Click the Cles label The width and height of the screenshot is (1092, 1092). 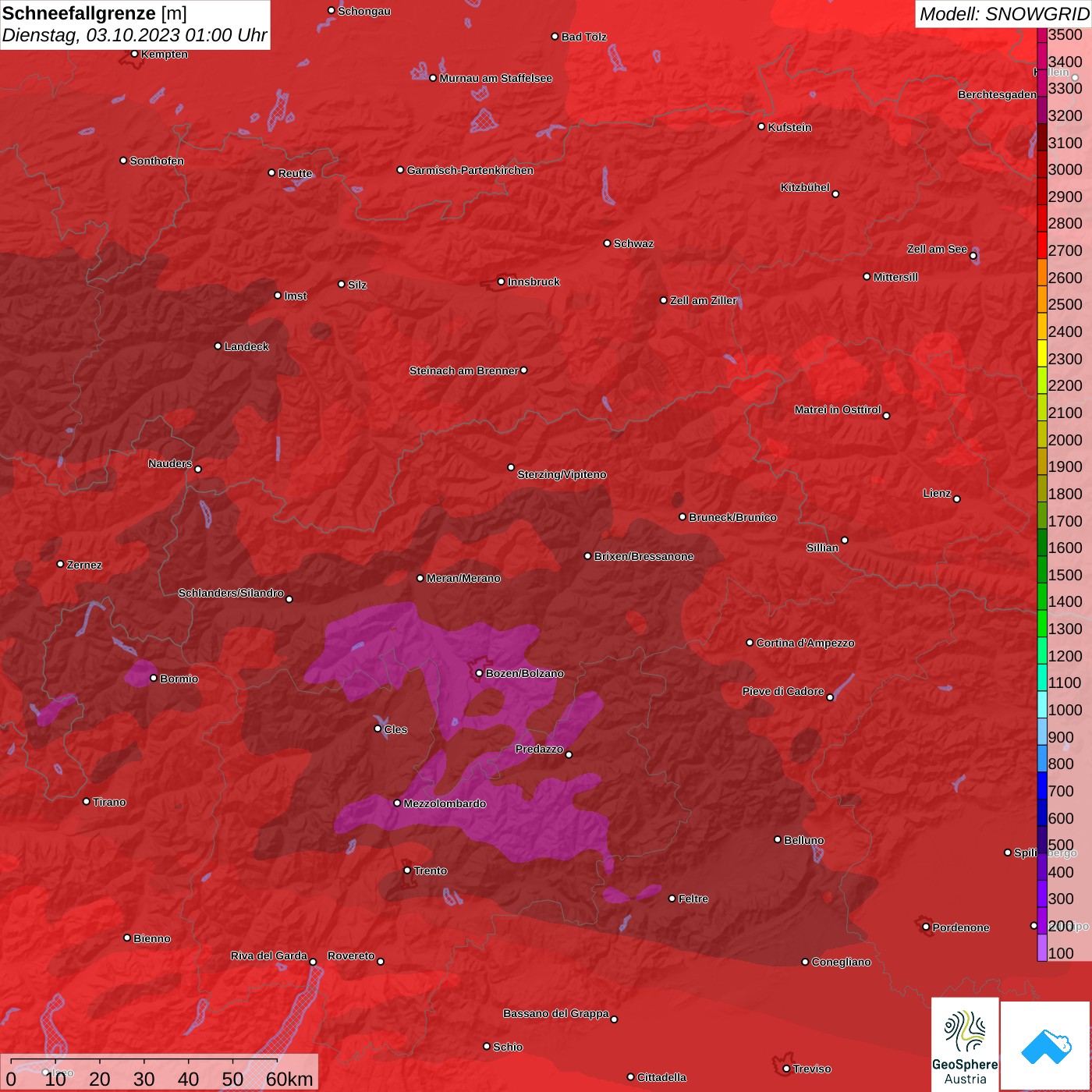click(395, 729)
